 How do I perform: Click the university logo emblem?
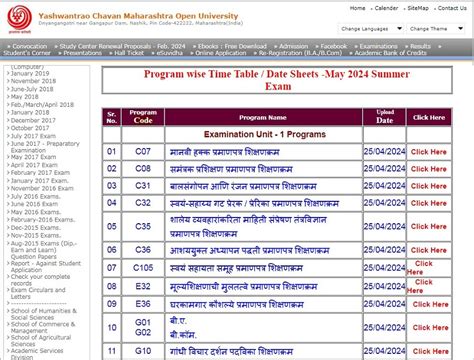(x=20, y=20)
